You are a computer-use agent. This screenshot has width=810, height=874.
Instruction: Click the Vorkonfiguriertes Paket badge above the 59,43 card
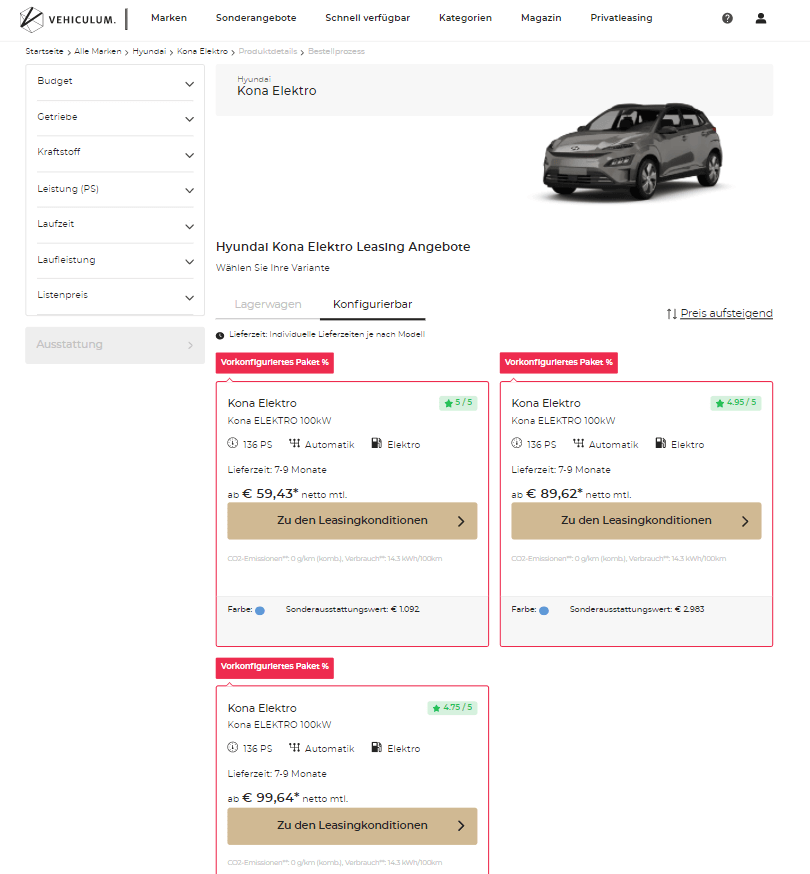point(275,362)
